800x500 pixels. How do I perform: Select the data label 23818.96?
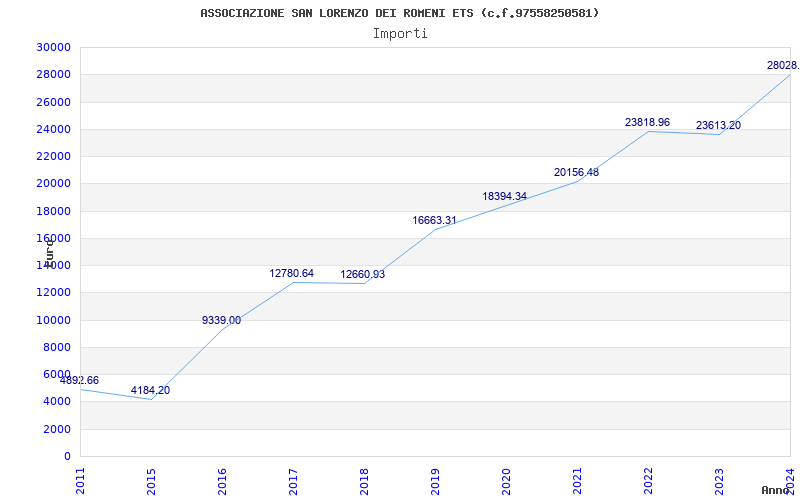(x=647, y=122)
